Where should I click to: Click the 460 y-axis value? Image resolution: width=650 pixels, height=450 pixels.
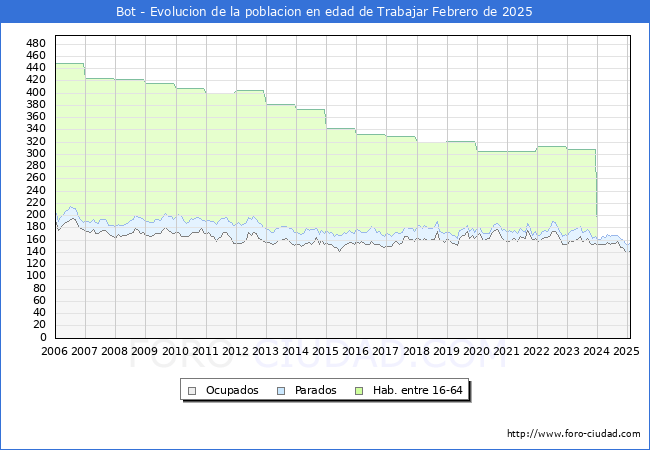click(36, 56)
